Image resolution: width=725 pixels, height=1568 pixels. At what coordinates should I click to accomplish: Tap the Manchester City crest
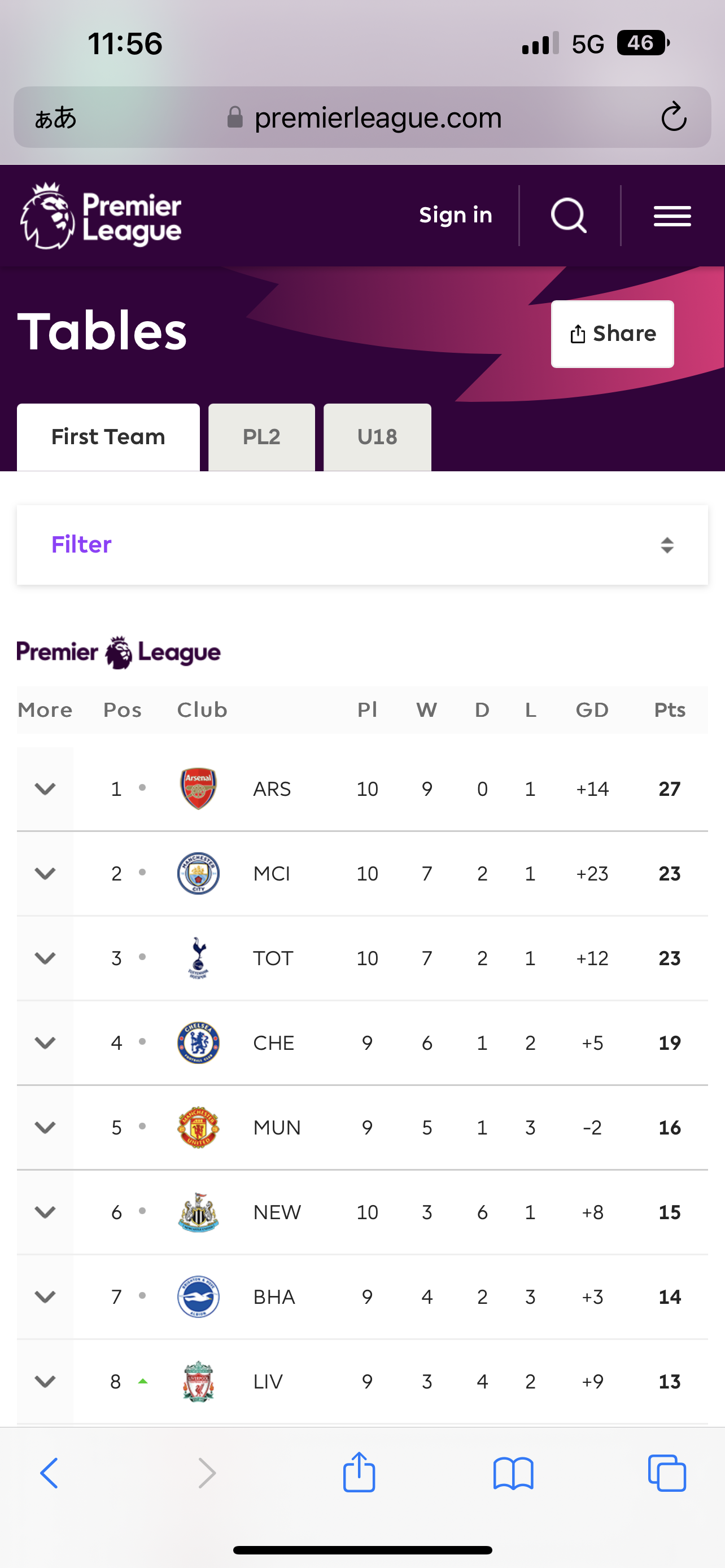coord(198,874)
